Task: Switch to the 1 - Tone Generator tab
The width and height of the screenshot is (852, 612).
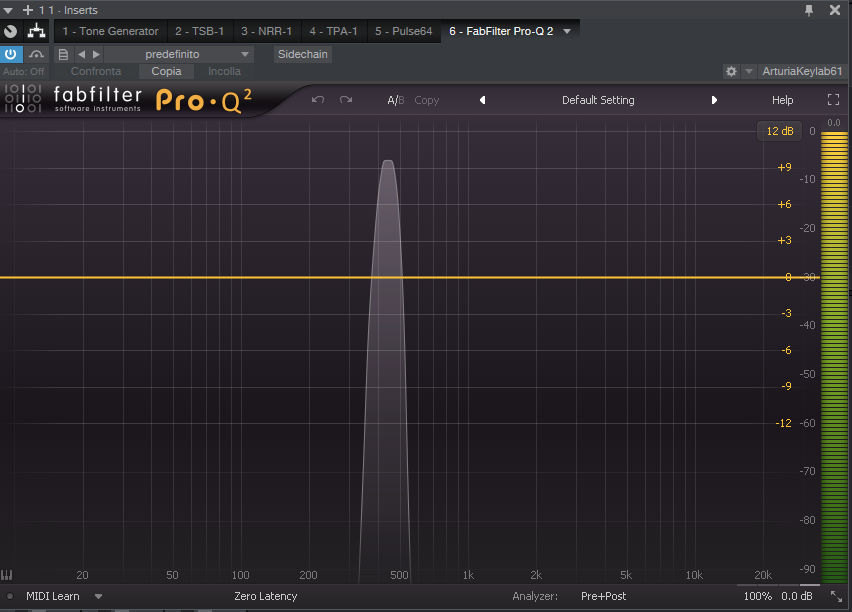Action: (110, 31)
